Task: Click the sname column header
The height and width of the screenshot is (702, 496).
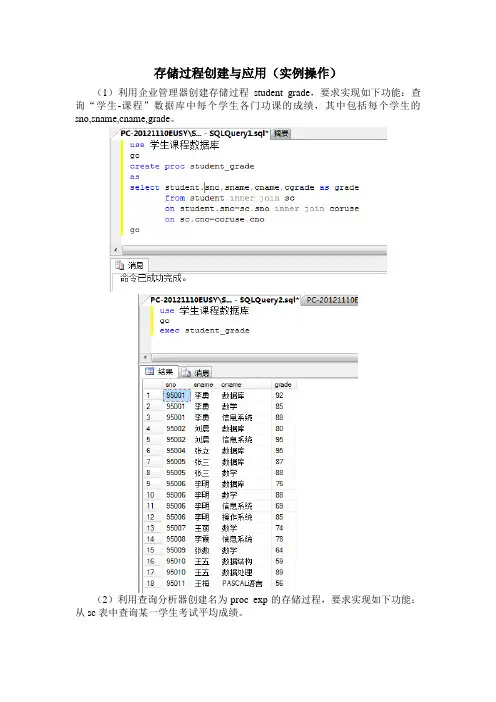Action: [205, 385]
